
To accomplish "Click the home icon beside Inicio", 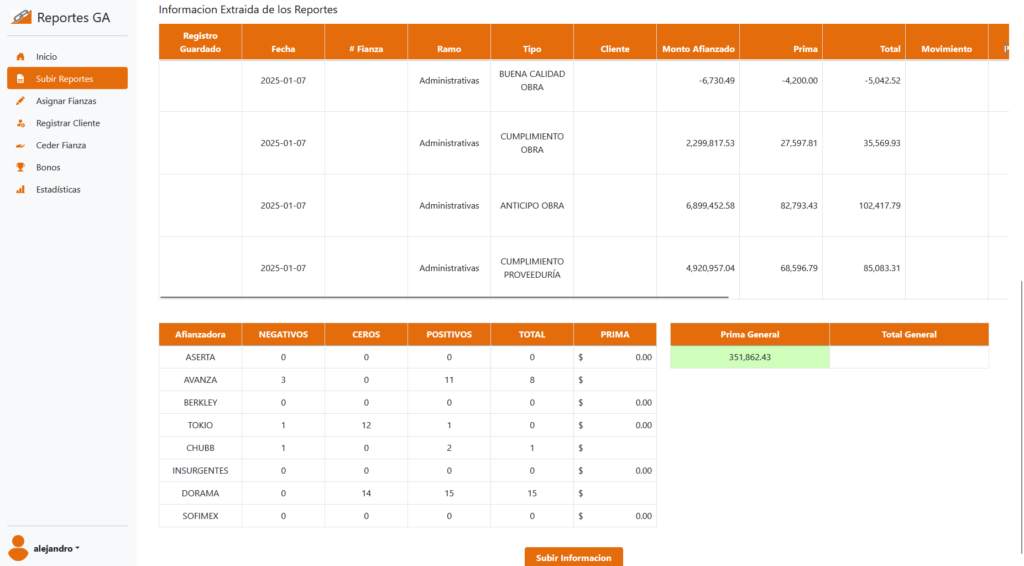I will (20, 57).
